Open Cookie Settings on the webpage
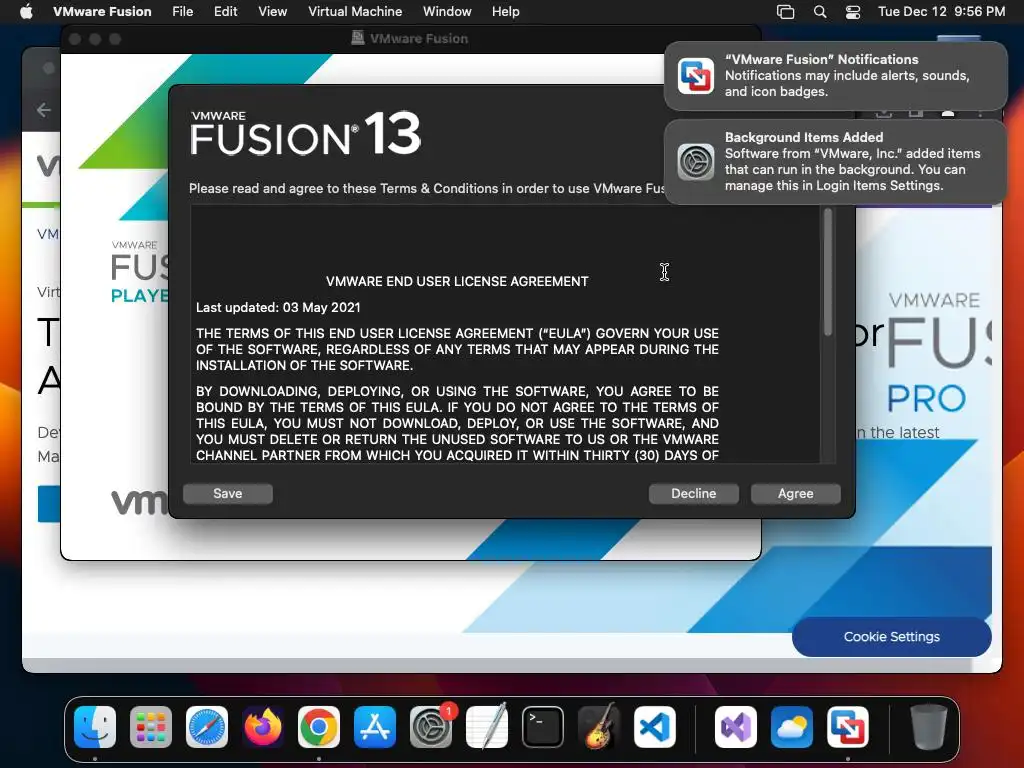The height and width of the screenshot is (768, 1024). coord(891,637)
